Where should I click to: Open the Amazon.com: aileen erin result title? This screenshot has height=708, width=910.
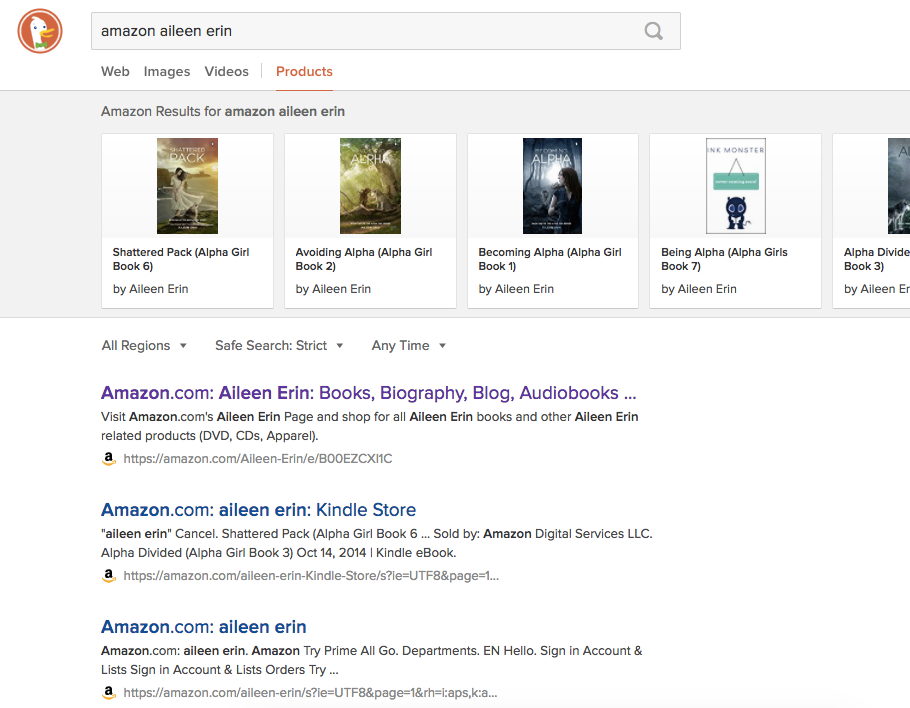[x=204, y=627]
